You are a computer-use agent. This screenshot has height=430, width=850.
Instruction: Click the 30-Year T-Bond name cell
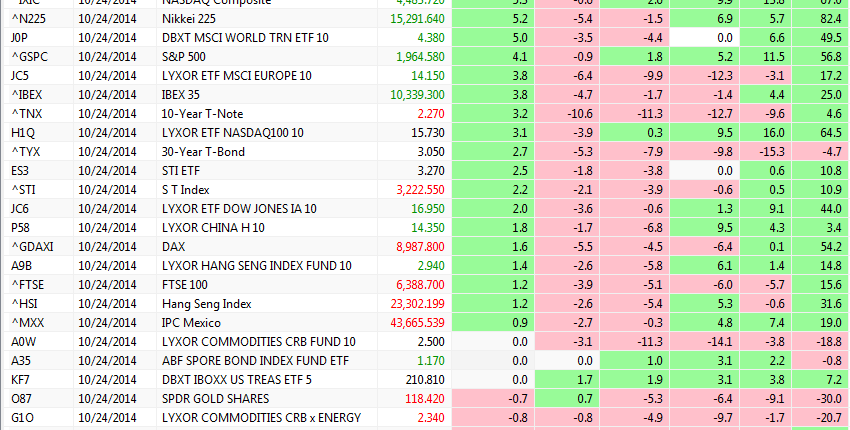(x=203, y=151)
